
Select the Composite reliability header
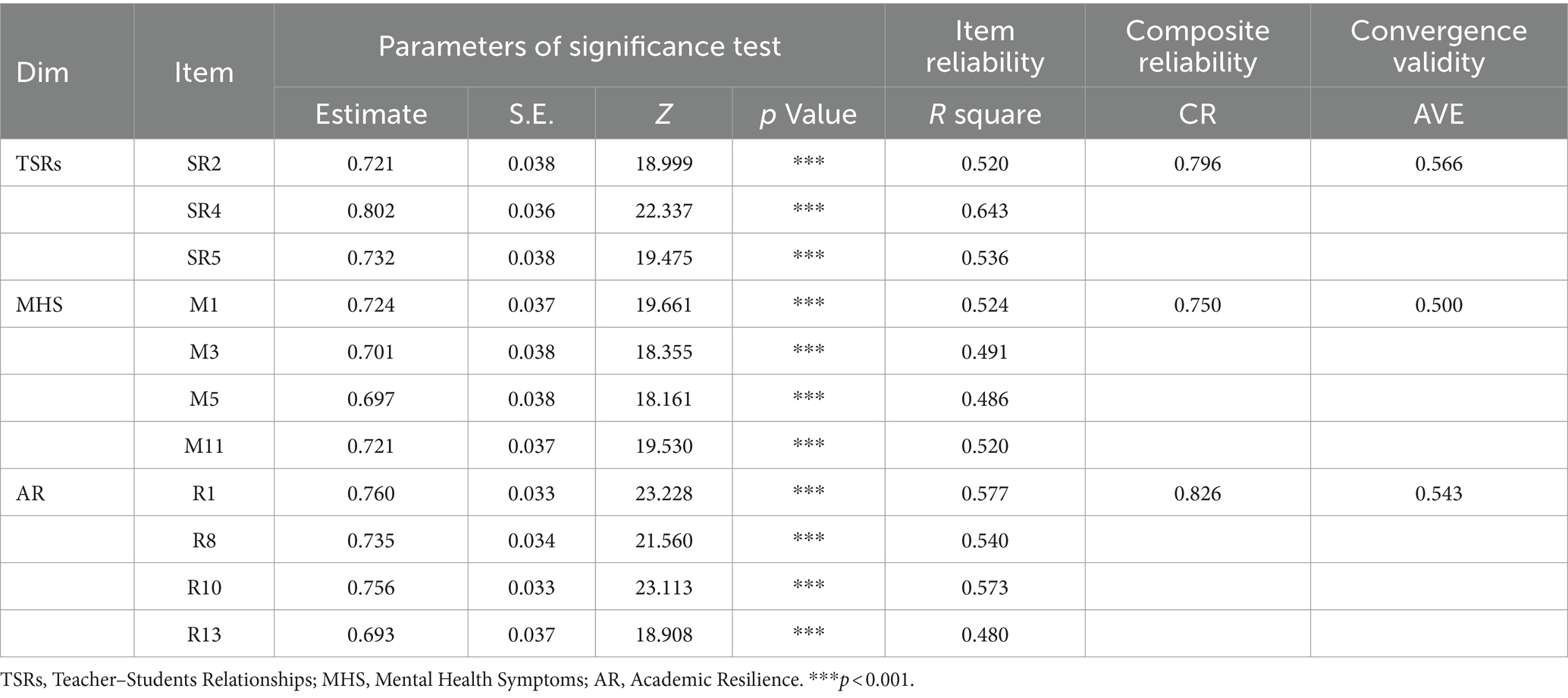1197,46
